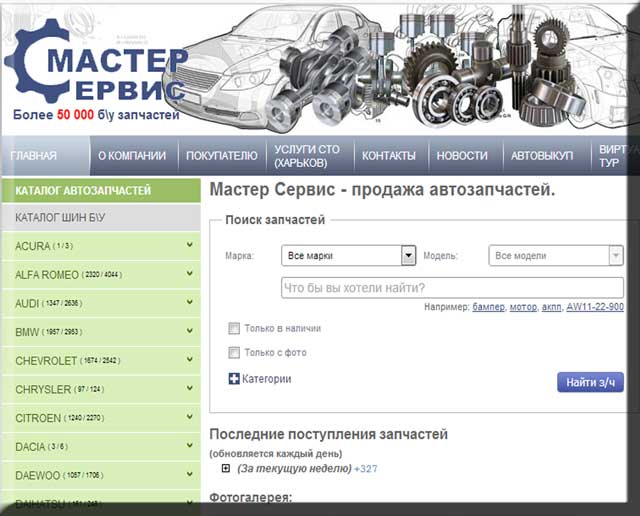Open the Все модели model dropdown
The height and width of the screenshot is (516, 640).
click(x=555, y=256)
